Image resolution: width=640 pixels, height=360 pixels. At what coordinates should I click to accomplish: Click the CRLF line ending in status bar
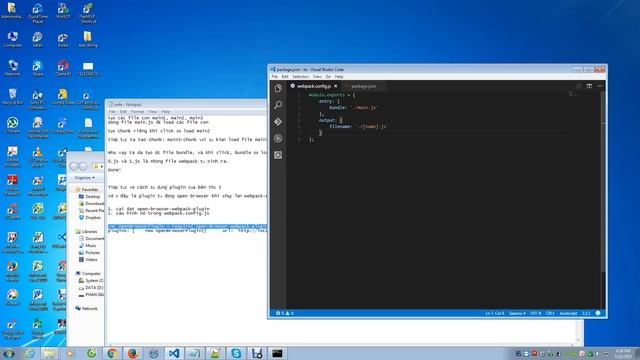coord(550,313)
